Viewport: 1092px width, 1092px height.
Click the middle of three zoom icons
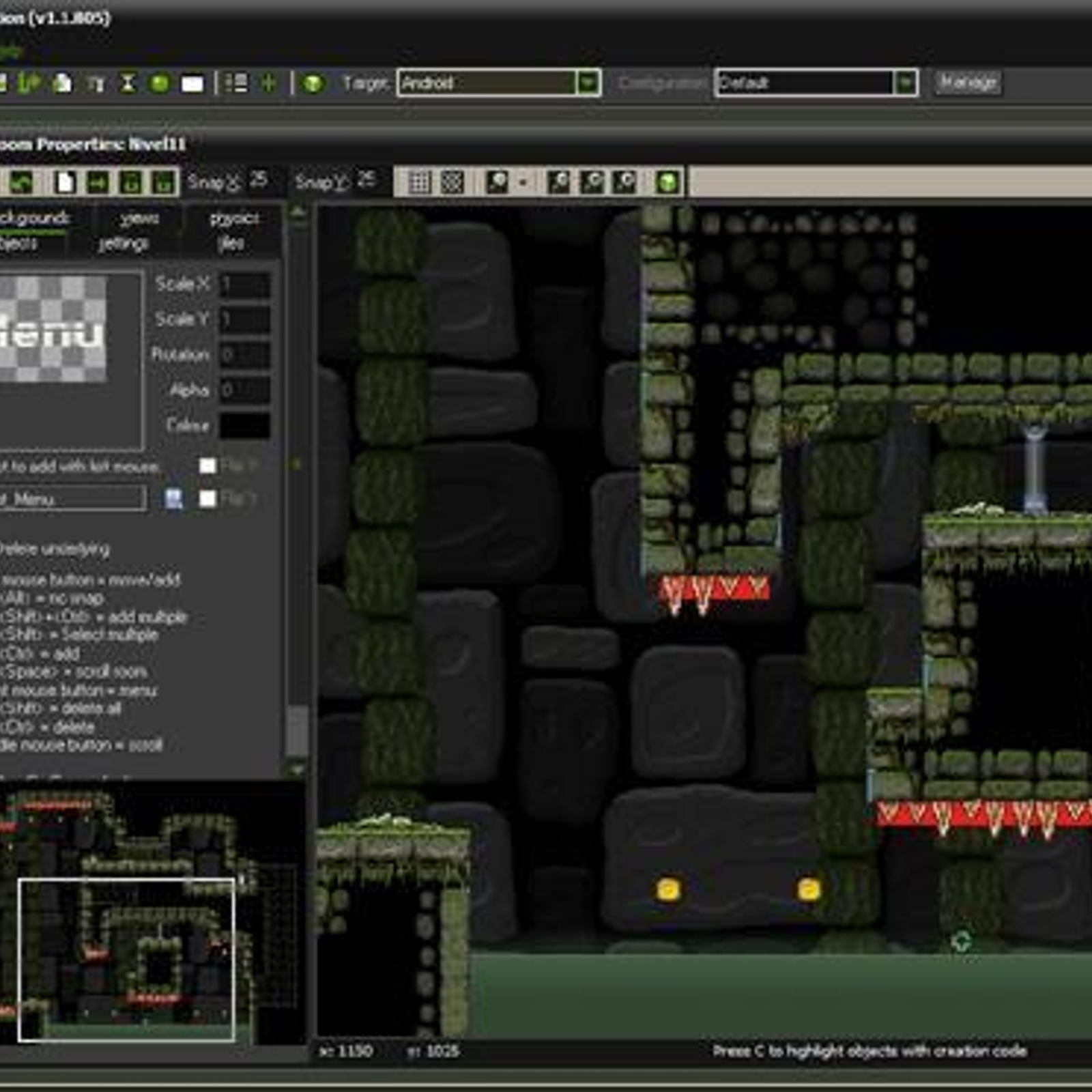[x=592, y=182]
